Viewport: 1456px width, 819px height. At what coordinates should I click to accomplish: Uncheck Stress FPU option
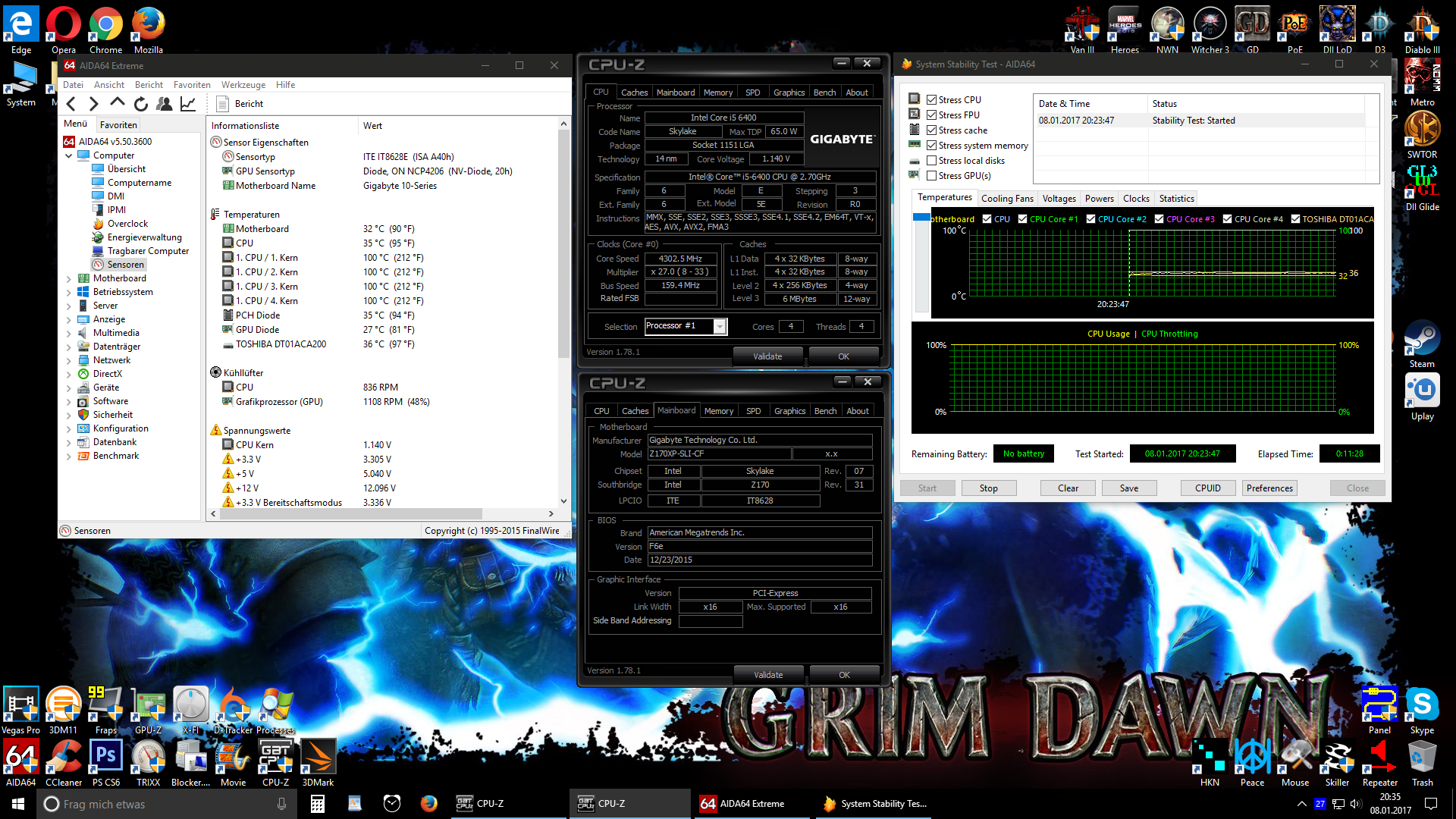point(932,115)
